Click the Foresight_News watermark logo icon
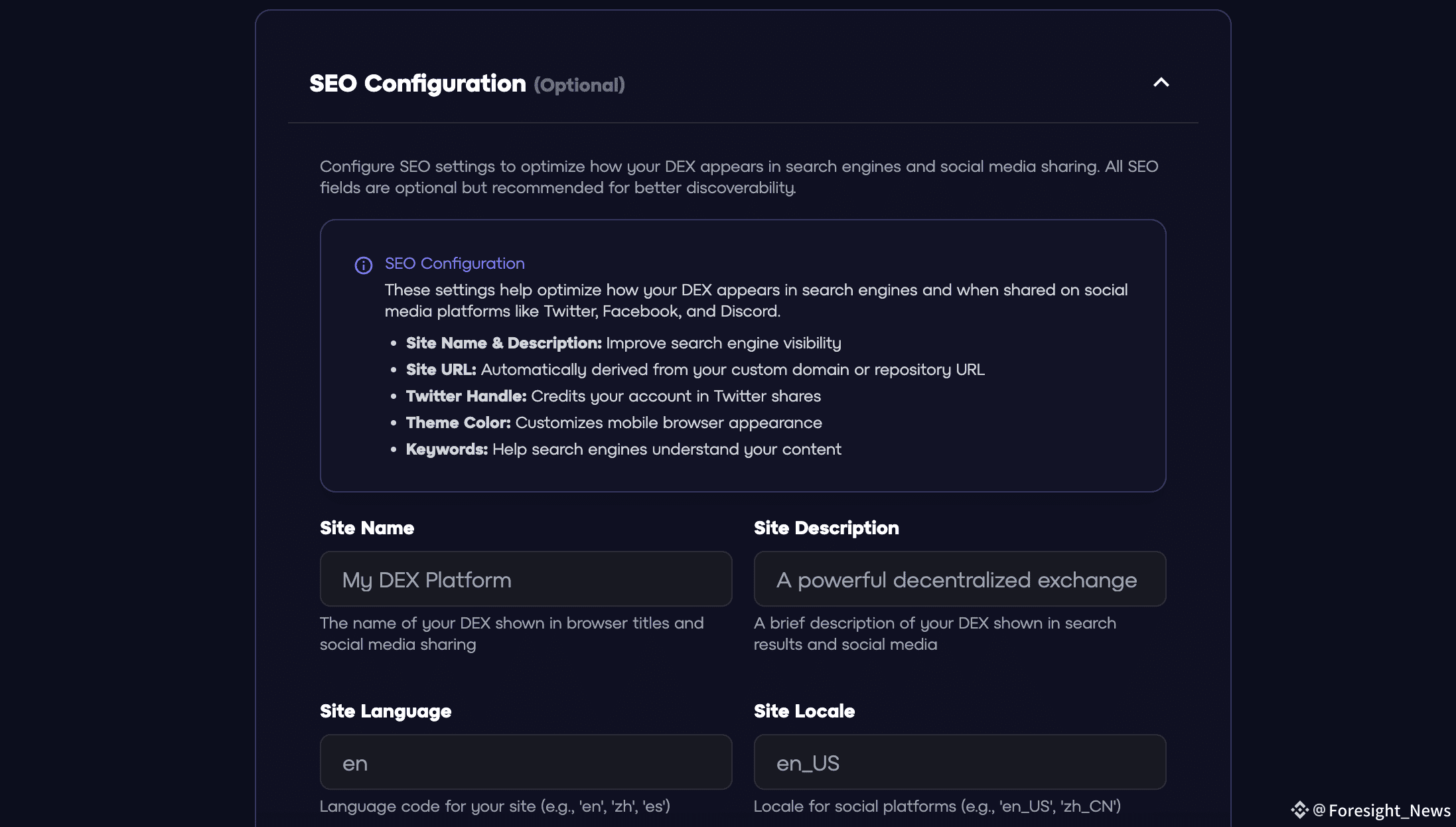 1299,810
